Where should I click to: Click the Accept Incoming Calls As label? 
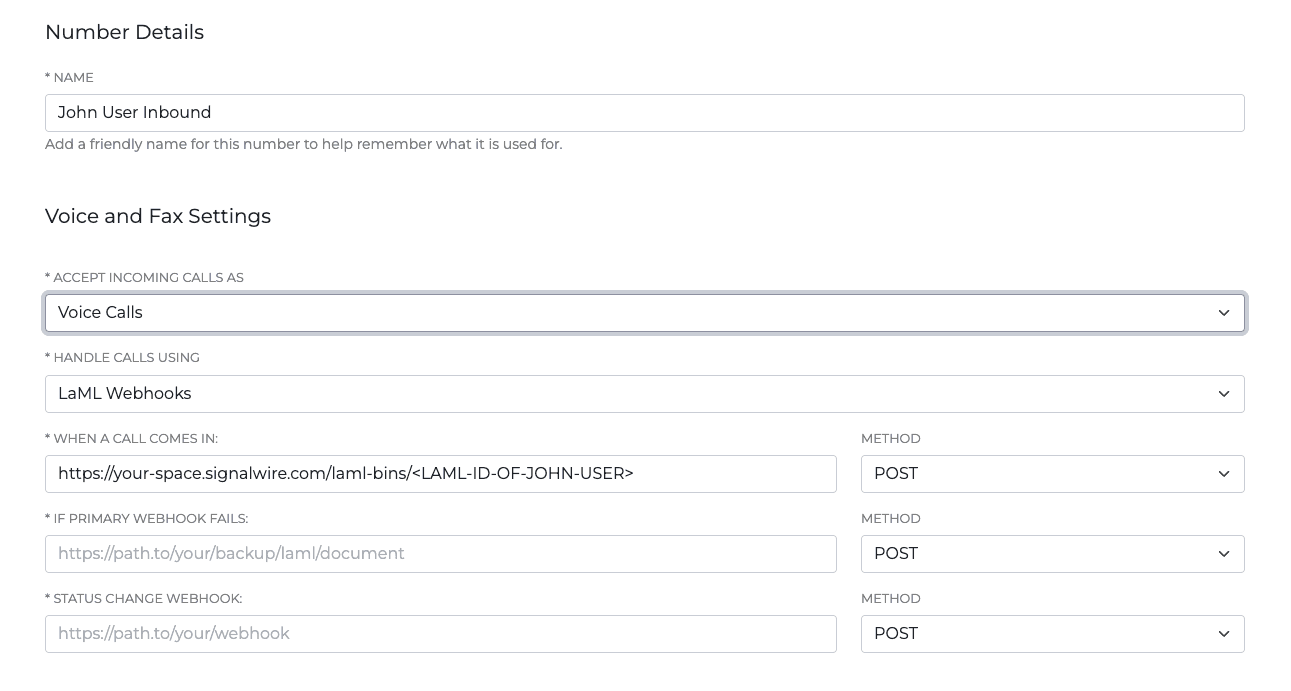(144, 277)
